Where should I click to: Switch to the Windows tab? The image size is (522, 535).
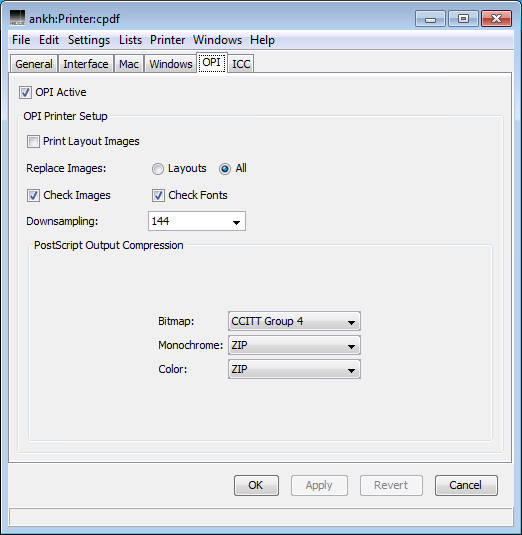click(x=171, y=64)
